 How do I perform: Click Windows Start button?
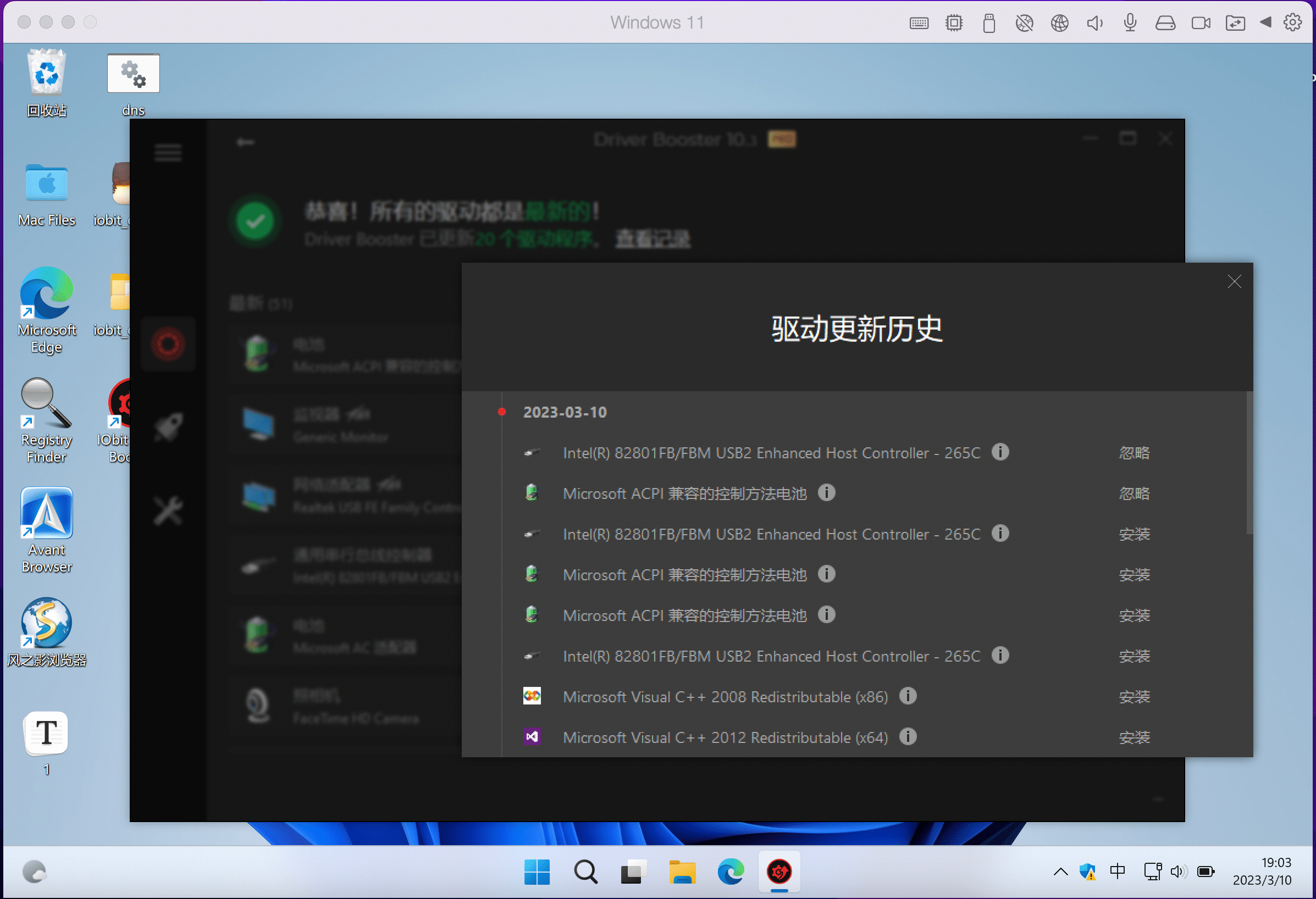click(537, 872)
